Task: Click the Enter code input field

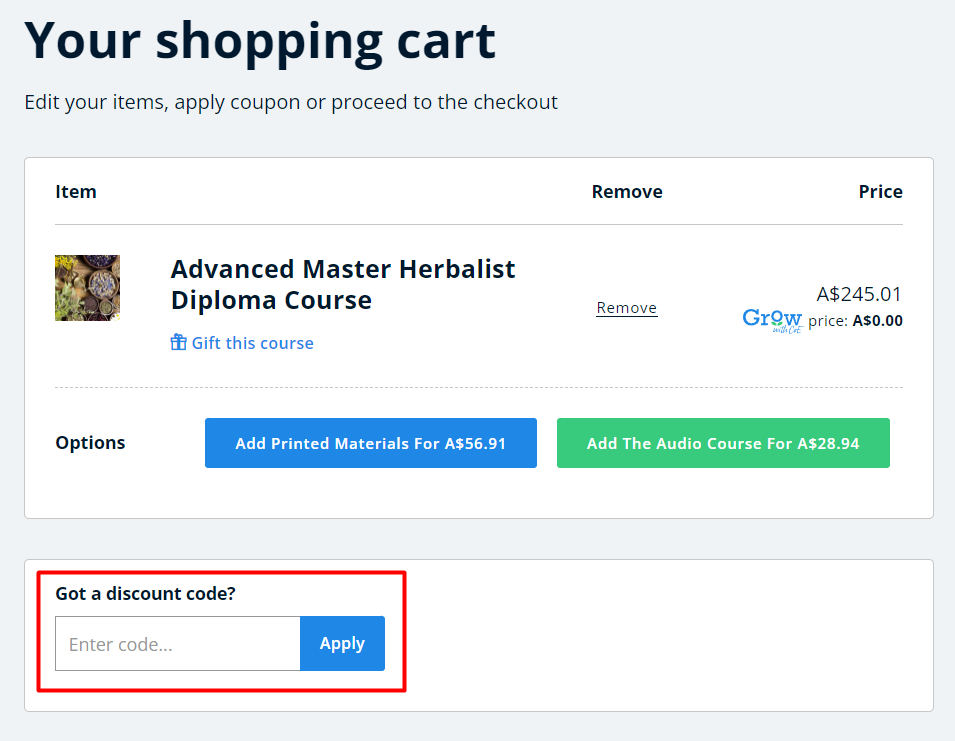Action: [177, 644]
